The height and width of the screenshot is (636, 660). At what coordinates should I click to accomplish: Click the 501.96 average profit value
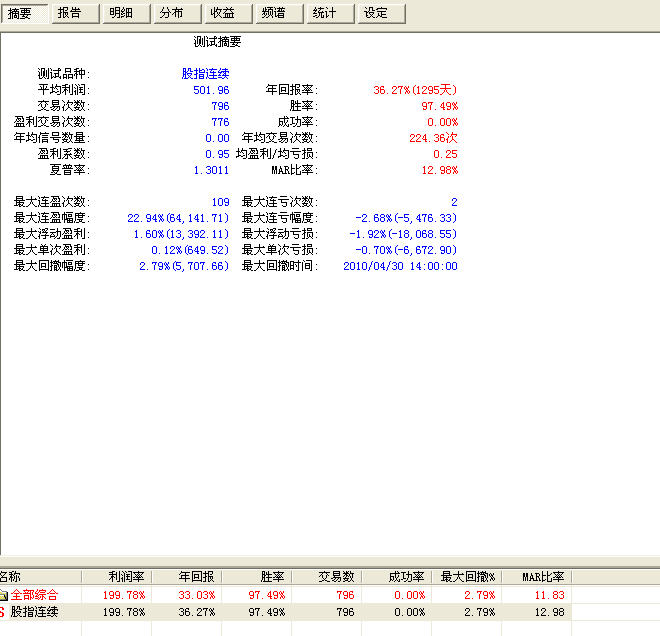[211, 90]
